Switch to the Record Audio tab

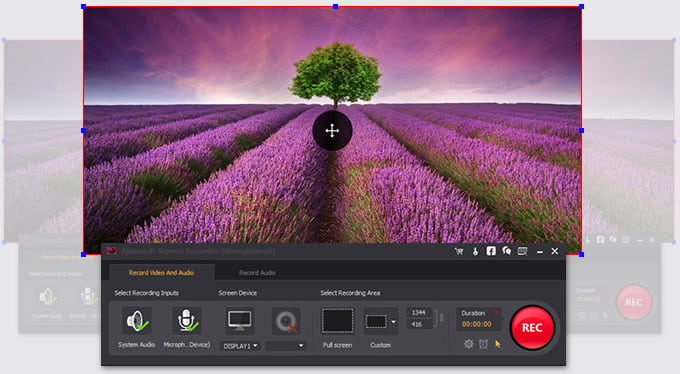coord(257,272)
